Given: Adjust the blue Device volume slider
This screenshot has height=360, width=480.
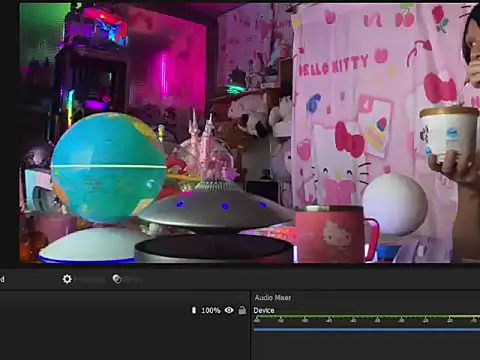Looking at the screenshot, I should tap(367, 330).
